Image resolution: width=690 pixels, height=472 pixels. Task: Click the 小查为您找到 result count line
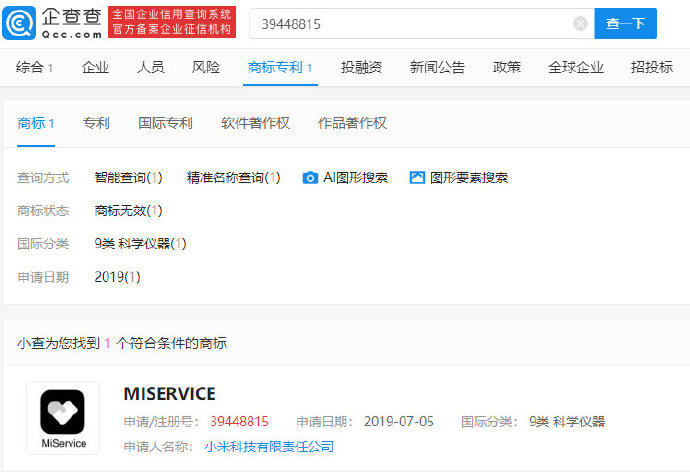coord(122,343)
